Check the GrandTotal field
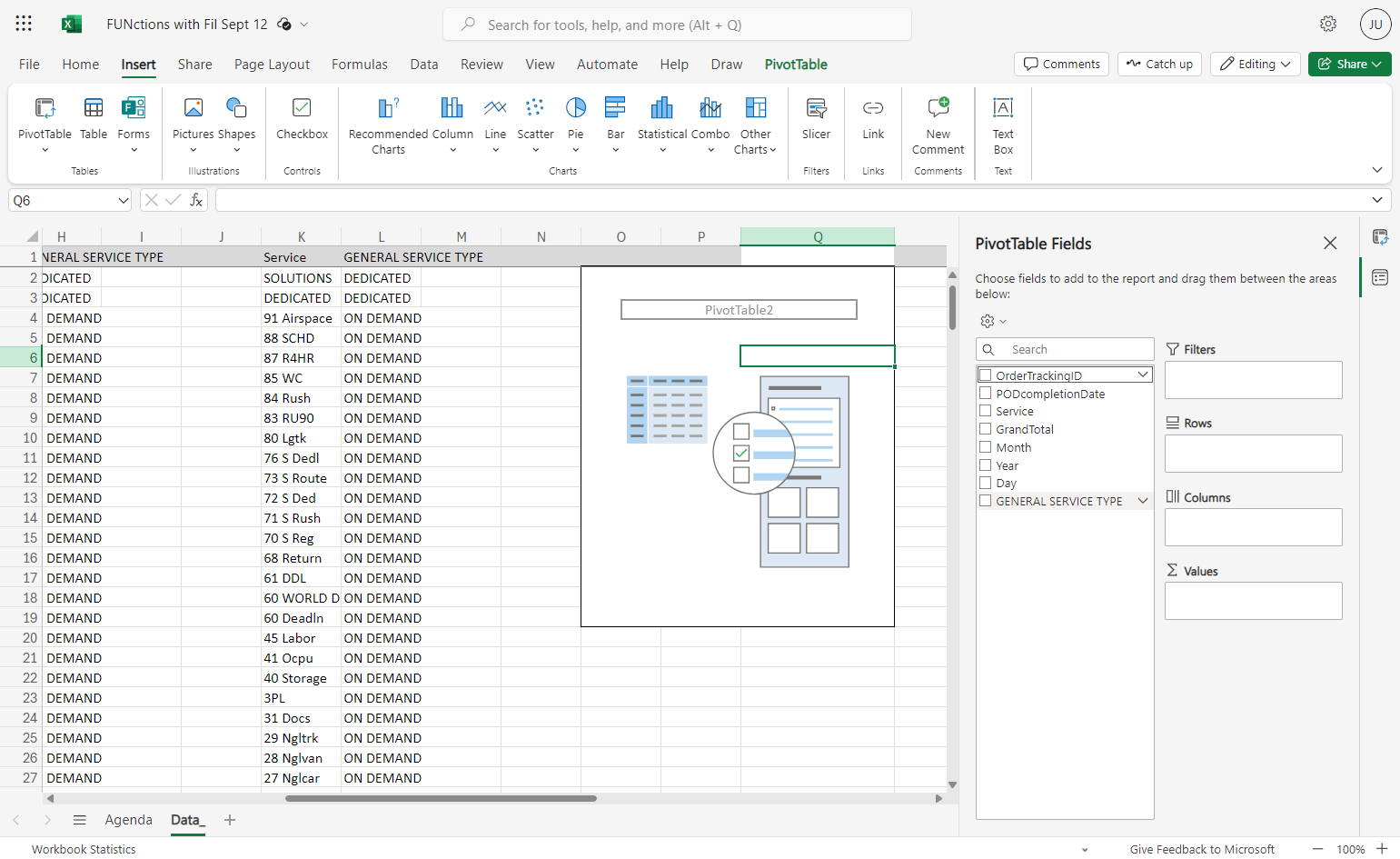The width and height of the screenshot is (1400, 859). 985,429
